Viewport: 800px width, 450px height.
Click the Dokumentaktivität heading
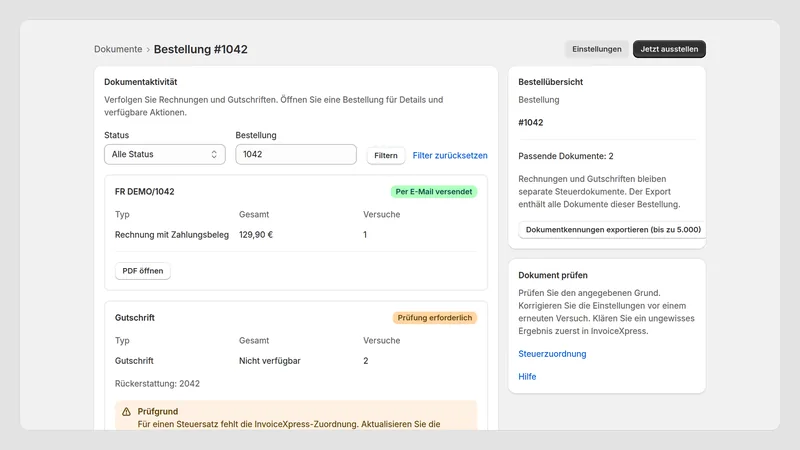(141, 82)
